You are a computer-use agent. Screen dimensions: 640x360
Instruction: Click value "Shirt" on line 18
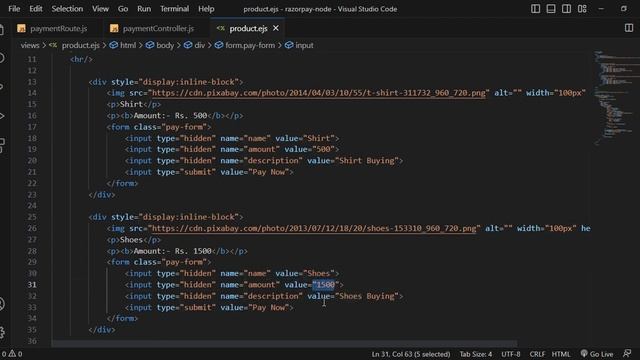[318, 138]
